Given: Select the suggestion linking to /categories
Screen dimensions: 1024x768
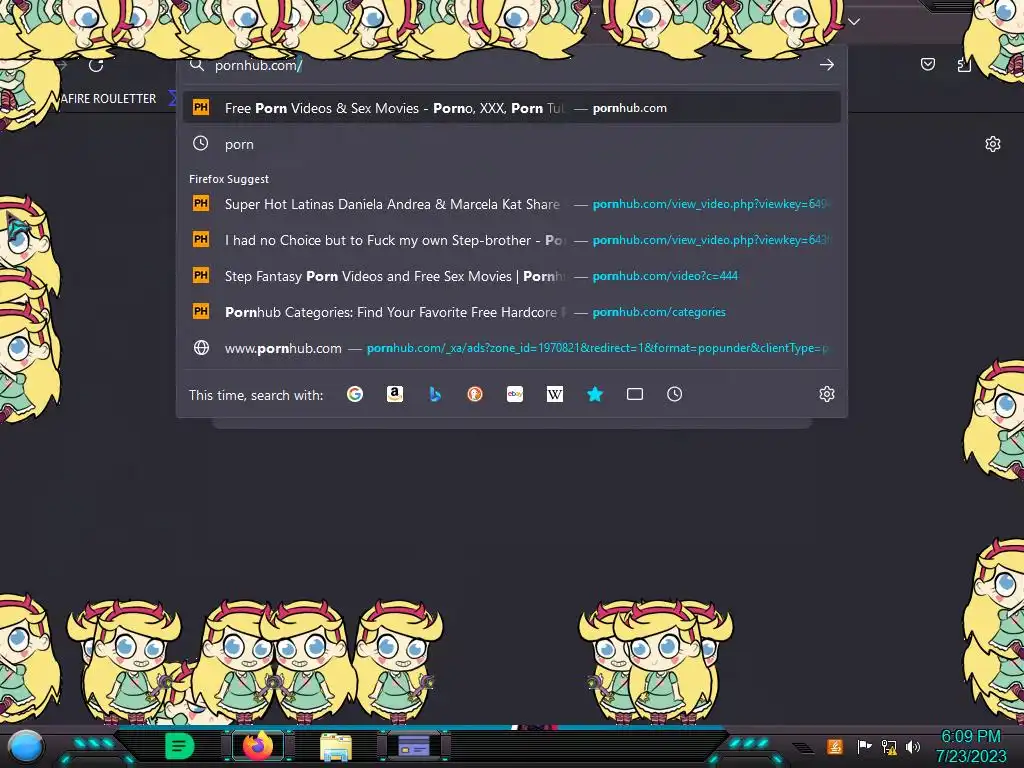Looking at the screenshot, I should [512, 312].
